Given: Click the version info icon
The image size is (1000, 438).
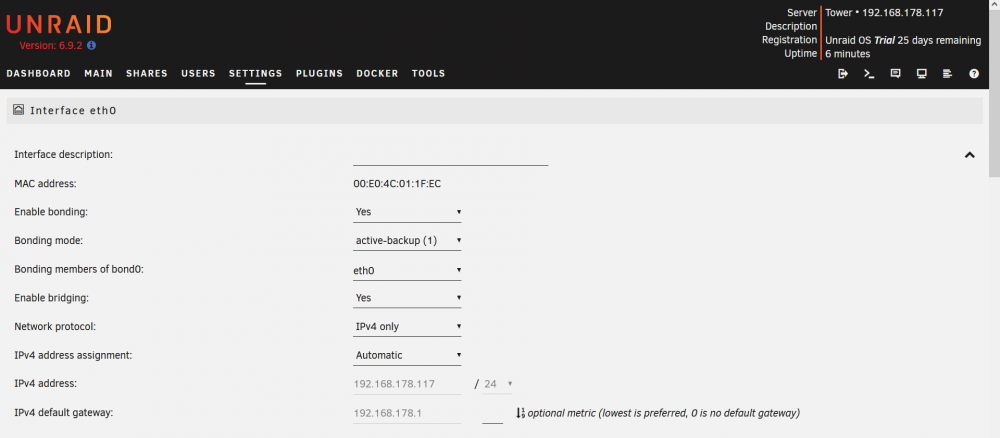Looking at the screenshot, I should [x=91, y=46].
